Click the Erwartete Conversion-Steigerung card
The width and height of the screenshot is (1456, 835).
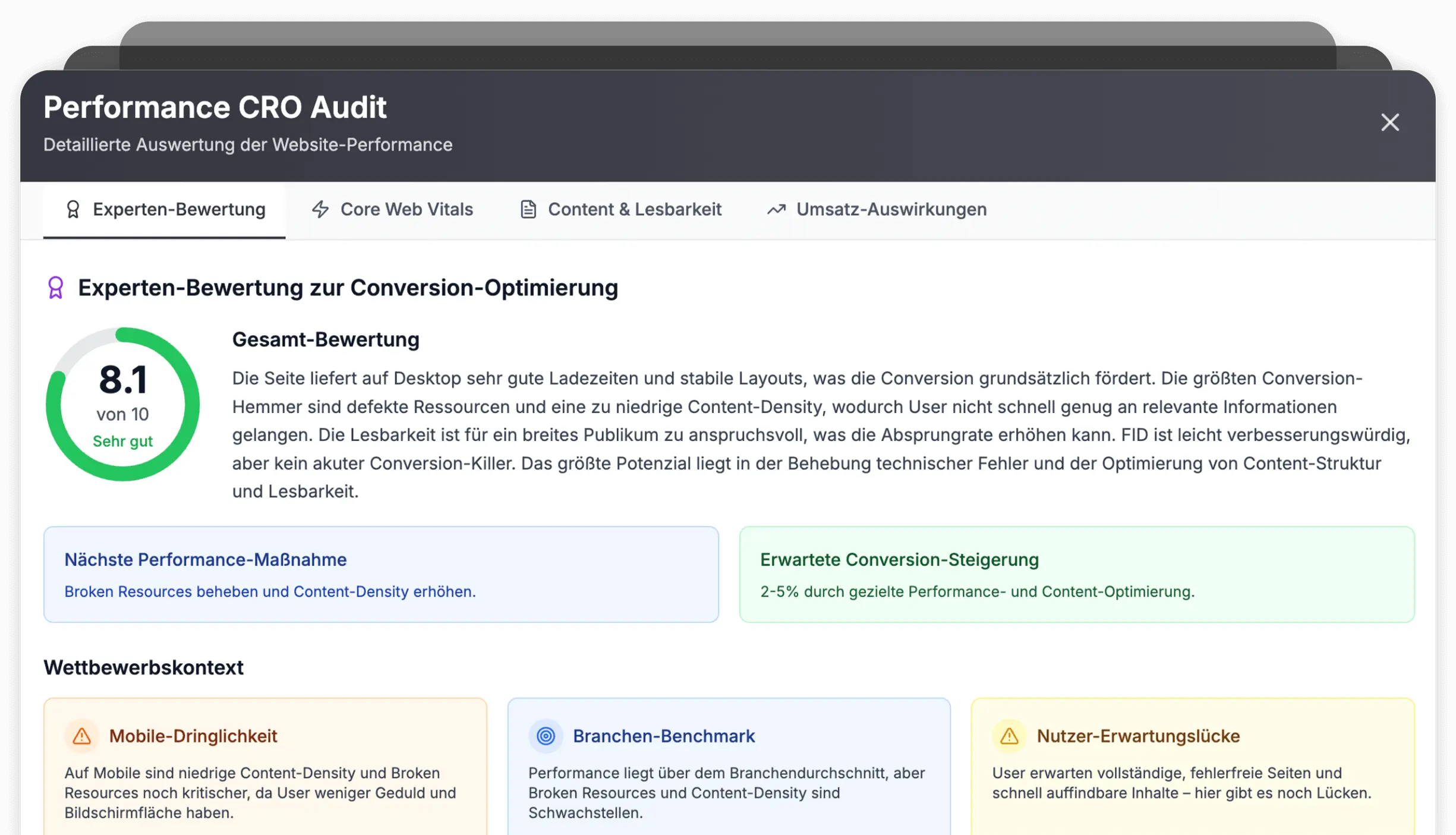(x=1076, y=574)
